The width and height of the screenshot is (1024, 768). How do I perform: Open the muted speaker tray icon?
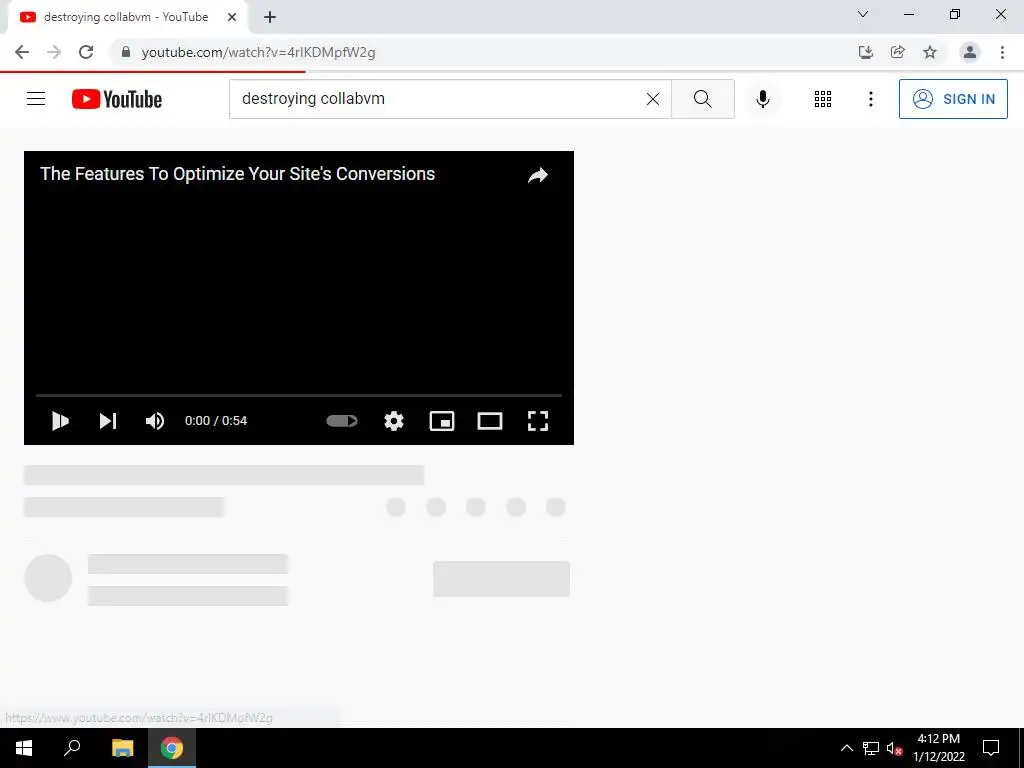(895, 748)
